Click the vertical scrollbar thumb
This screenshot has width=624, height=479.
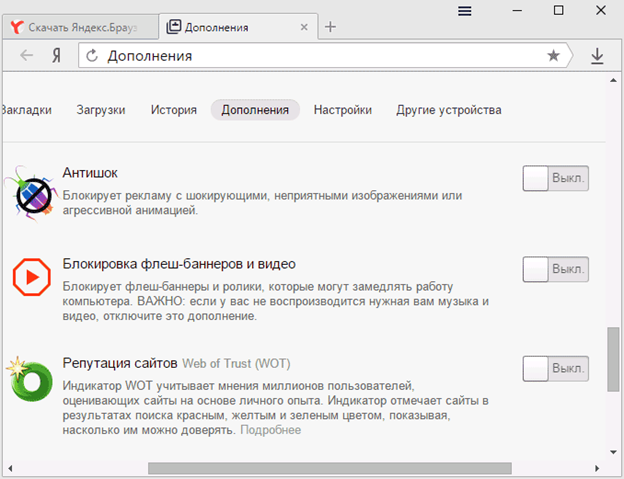coord(613,360)
